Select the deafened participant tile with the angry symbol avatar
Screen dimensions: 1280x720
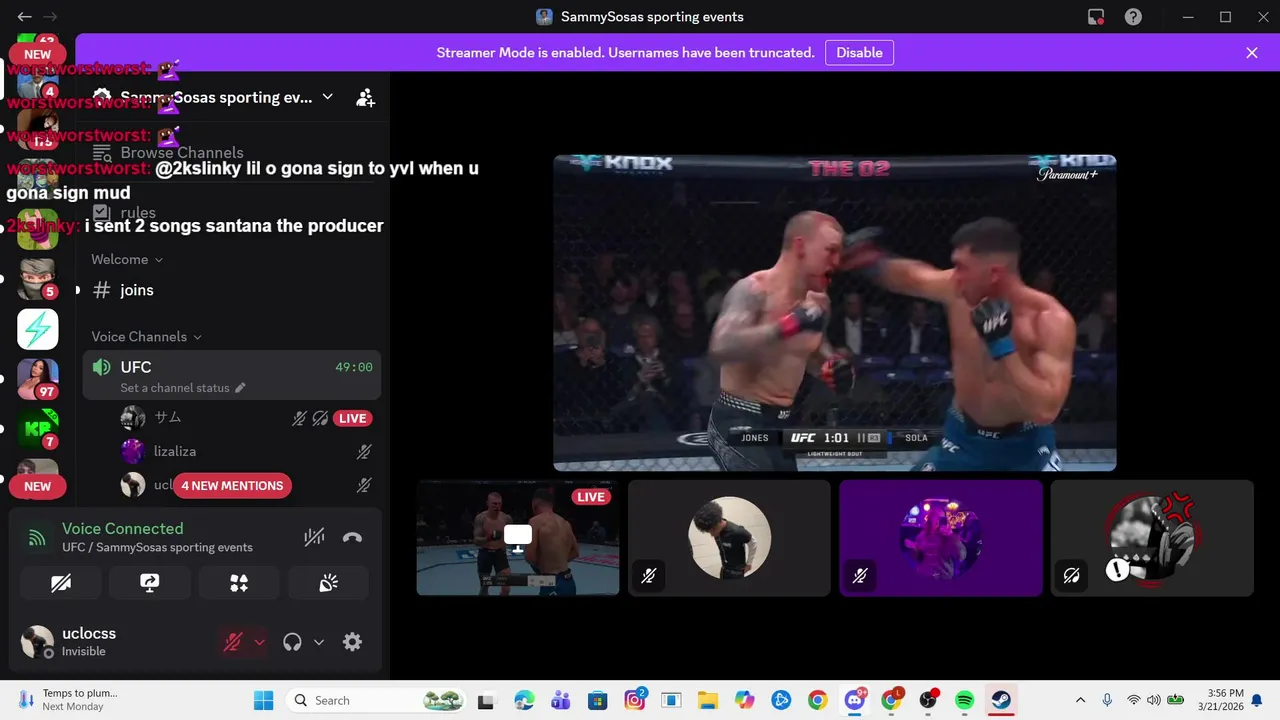click(x=1152, y=538)
